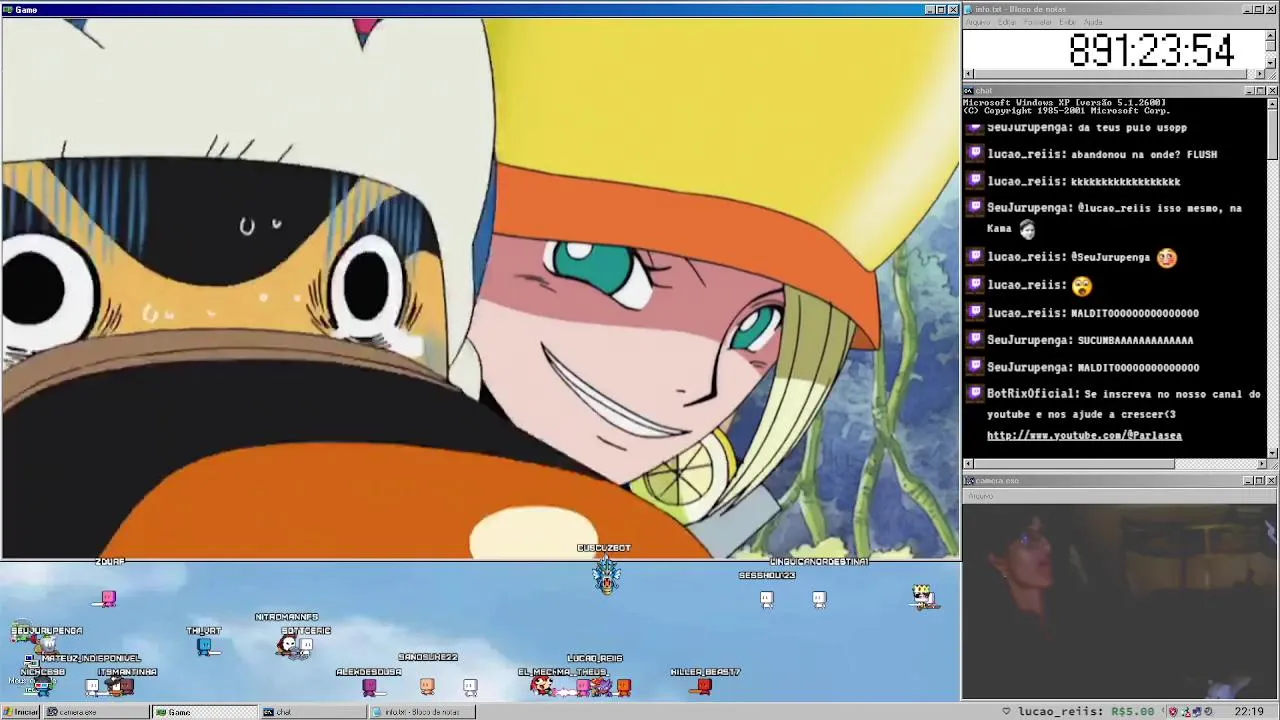Click the SESSHOU23 white avatar
Screen dimensions: 1280x720
click(x=767, y=599)
